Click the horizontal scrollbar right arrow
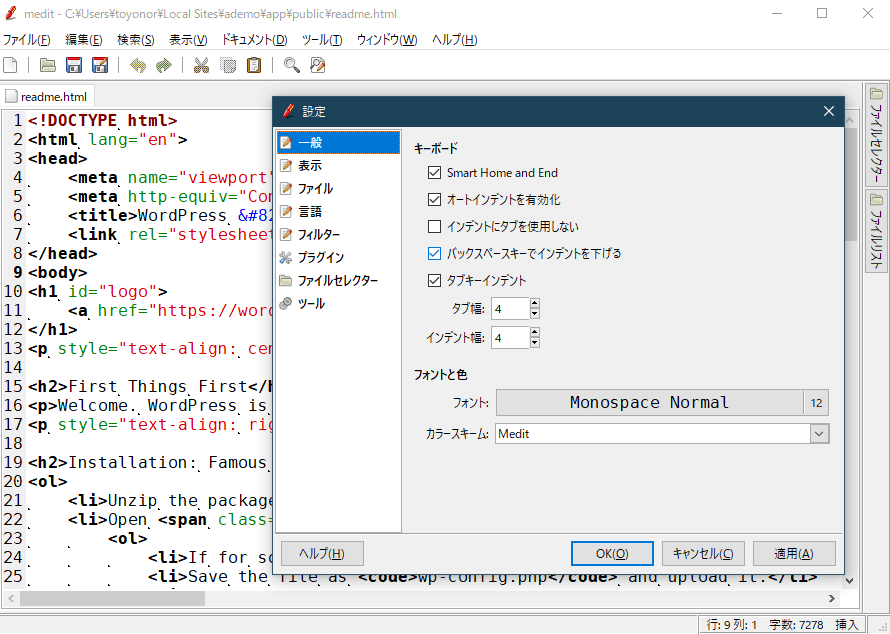890x634 pixels. pos(832,598)
